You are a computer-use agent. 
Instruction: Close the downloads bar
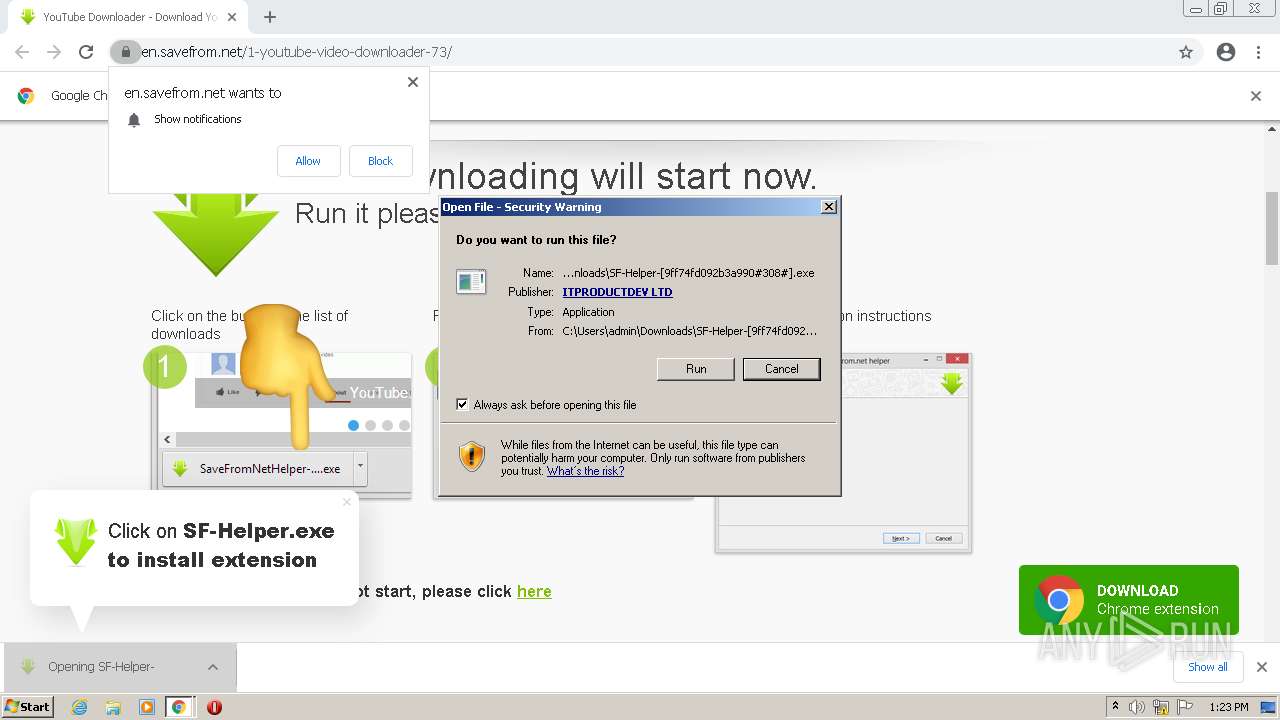(x=1262, y=667)
